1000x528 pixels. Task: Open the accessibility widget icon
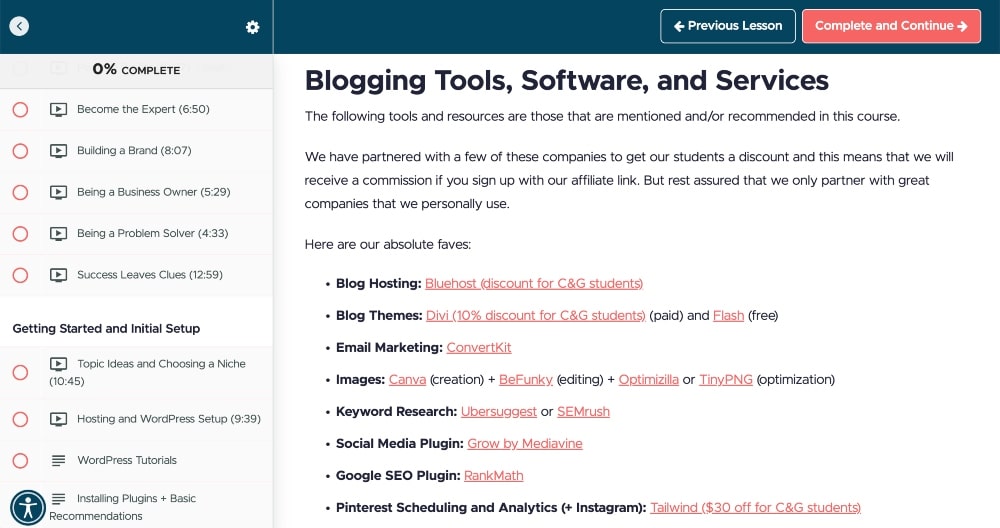point(27,508)
